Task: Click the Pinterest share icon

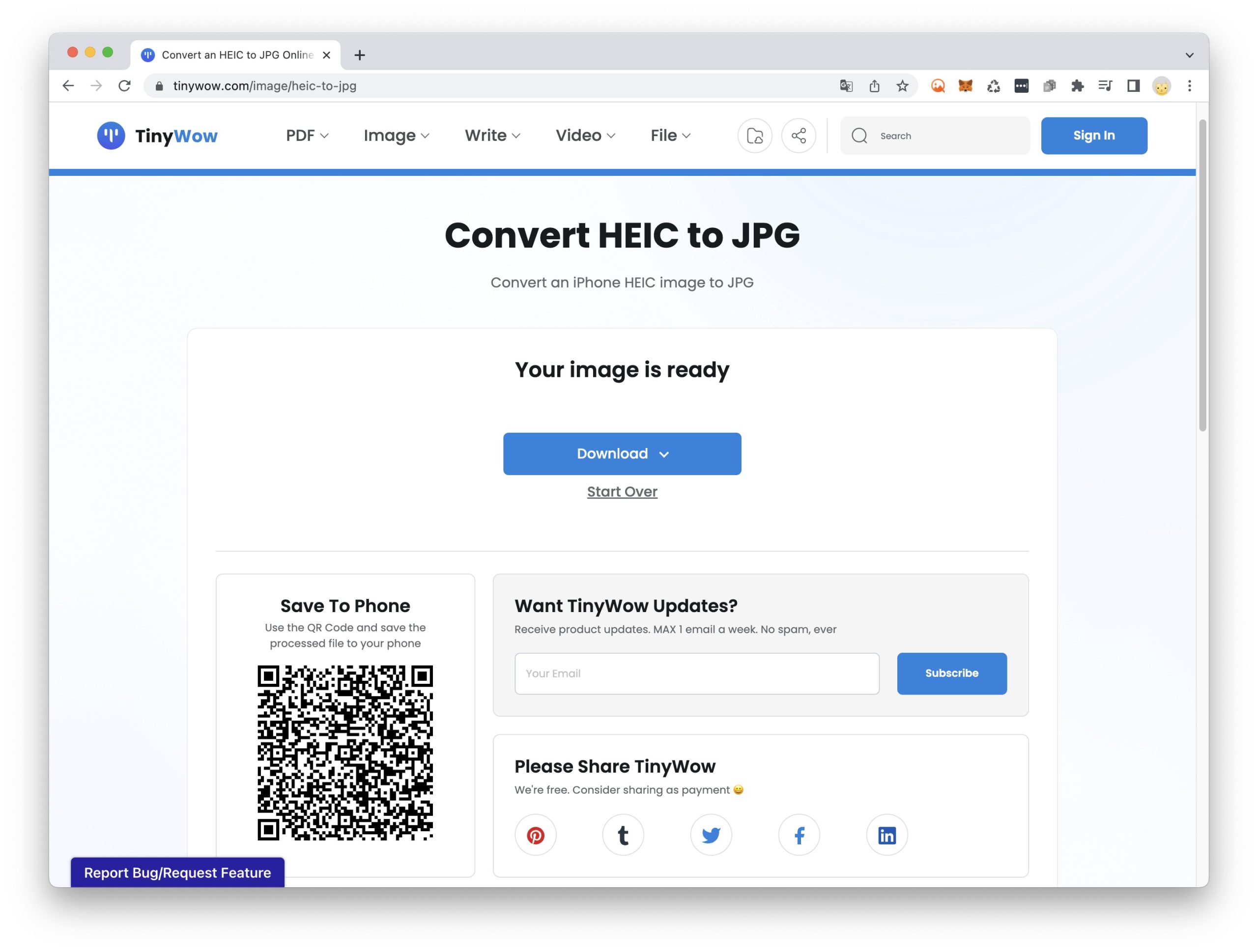Action: click(535, 835)
